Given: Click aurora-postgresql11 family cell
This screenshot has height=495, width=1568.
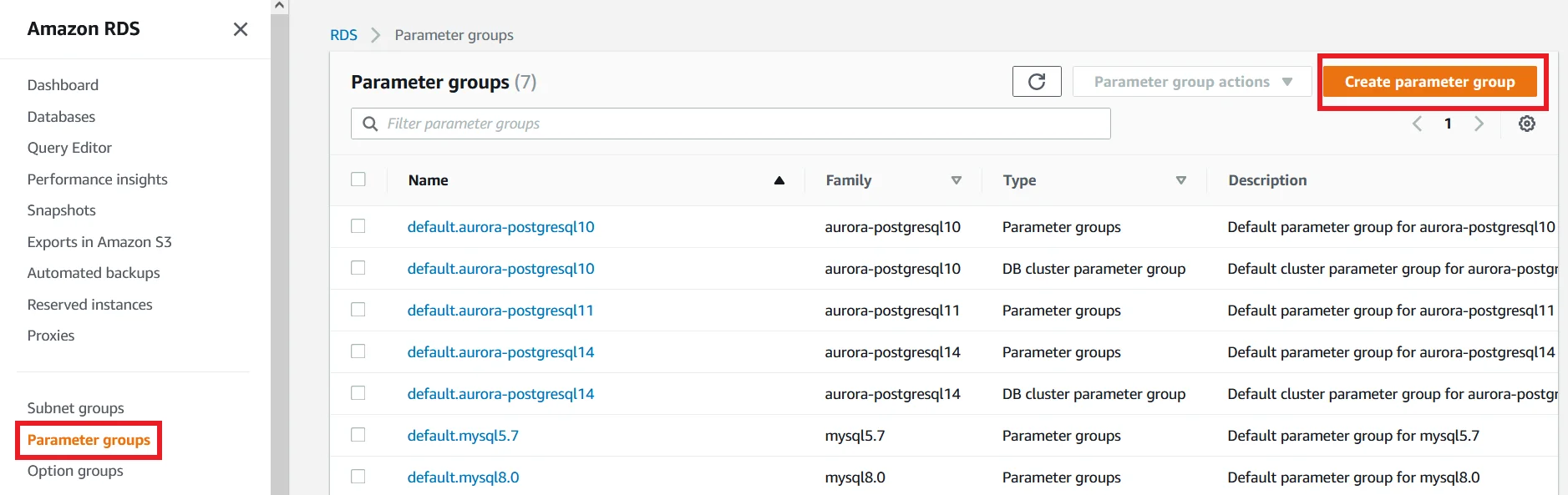Looking at the screenshot, I should 892,311.
